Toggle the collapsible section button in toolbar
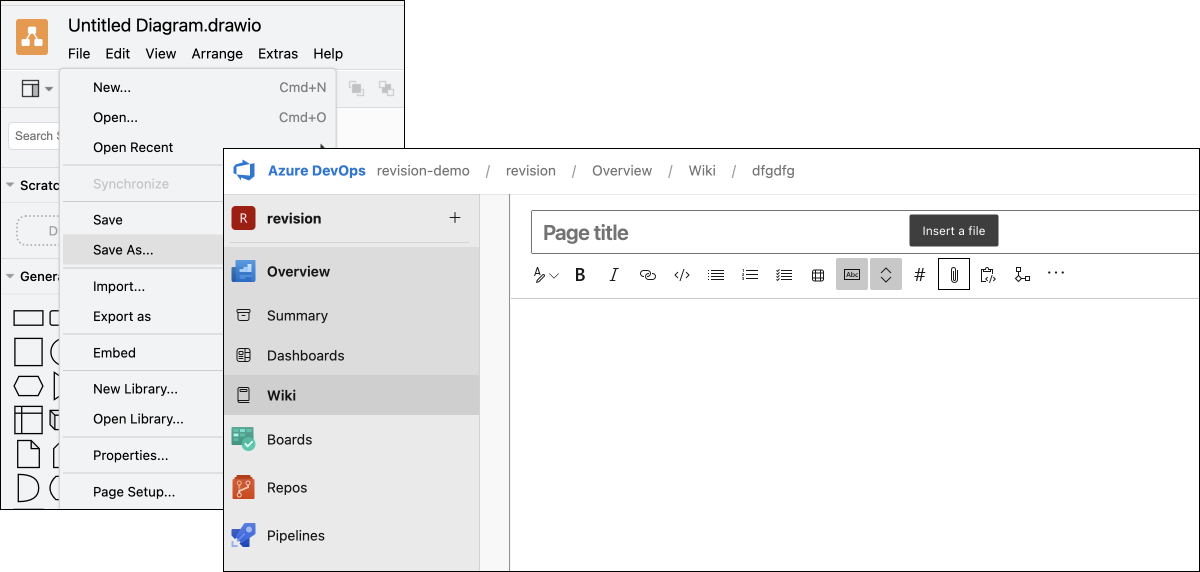Screen dimensions: 1200x572 (886, 275)
